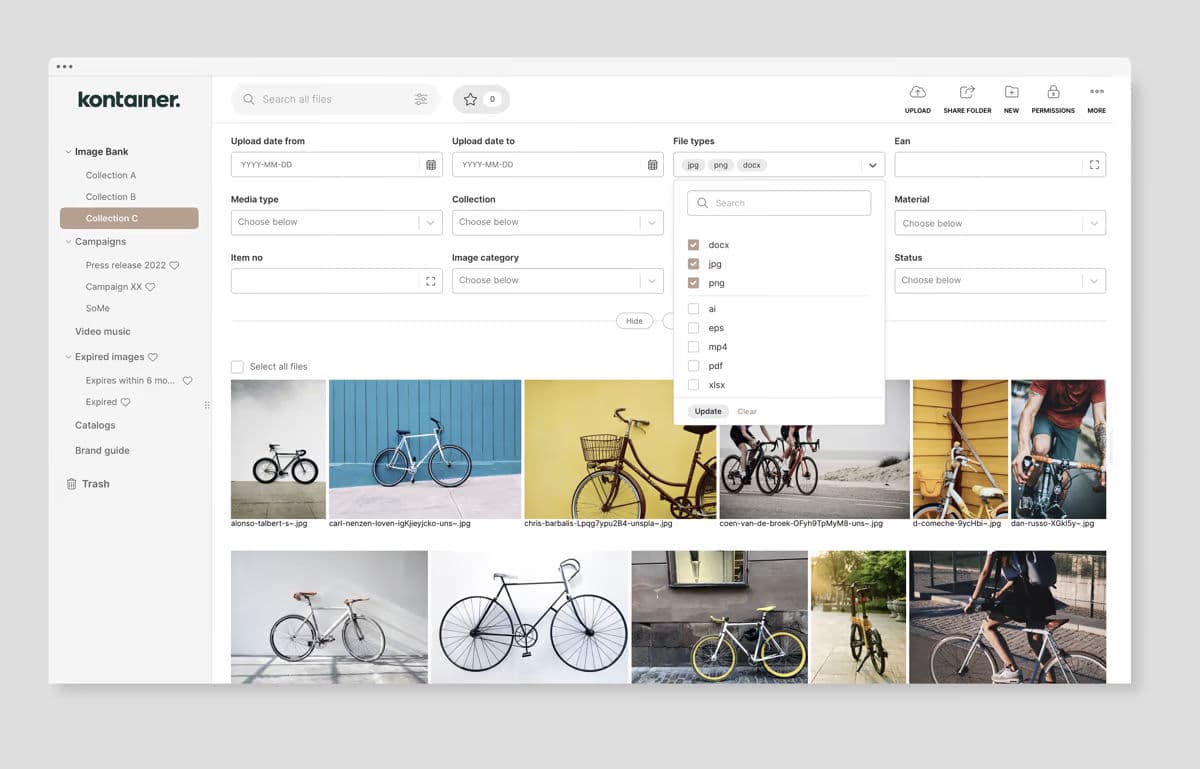
Task: Collapse the Image Bank tree node
Action: tap(68, 152)
